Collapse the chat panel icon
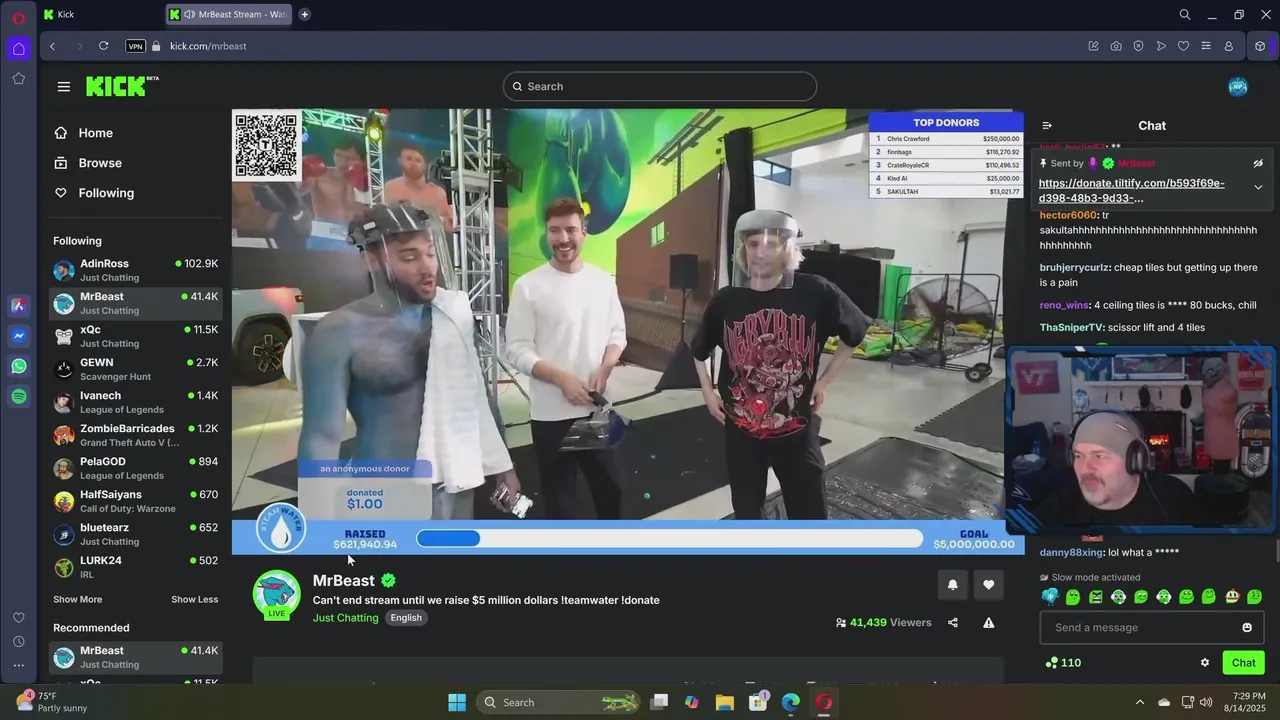 (x=1047, y=126)
